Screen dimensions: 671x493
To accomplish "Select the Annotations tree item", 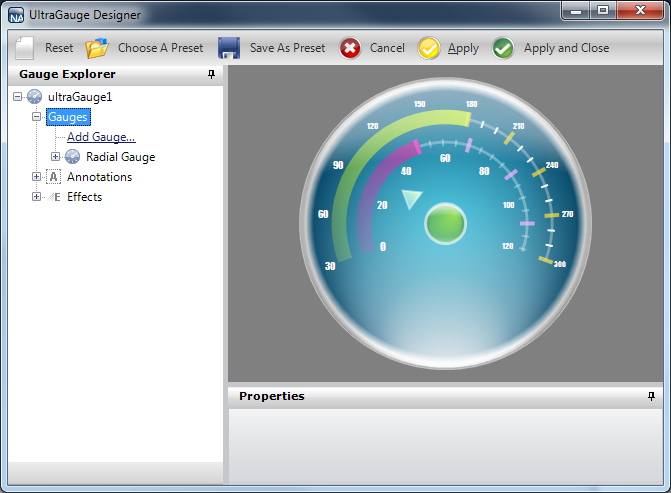I will click(100, 177).
